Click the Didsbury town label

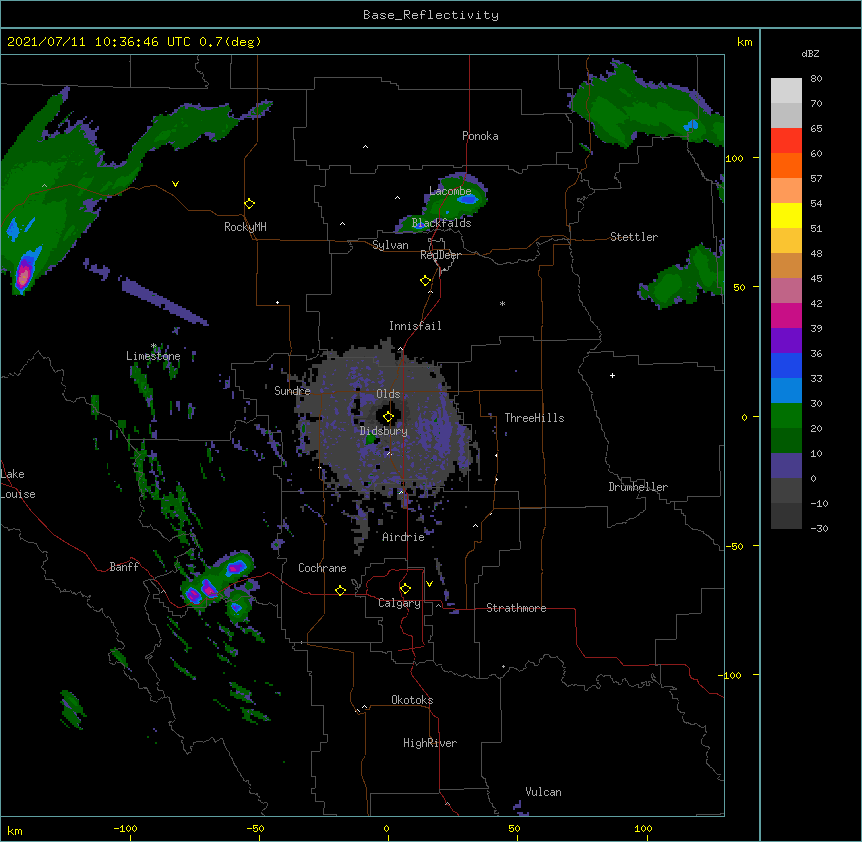pos(384,431)
